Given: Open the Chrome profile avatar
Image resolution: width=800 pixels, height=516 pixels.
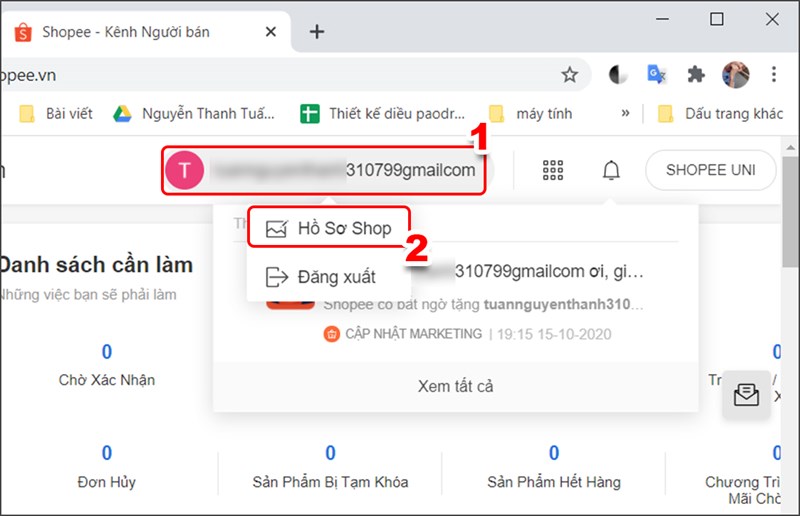Looking at the screenshot, I should tap(735, 75).
